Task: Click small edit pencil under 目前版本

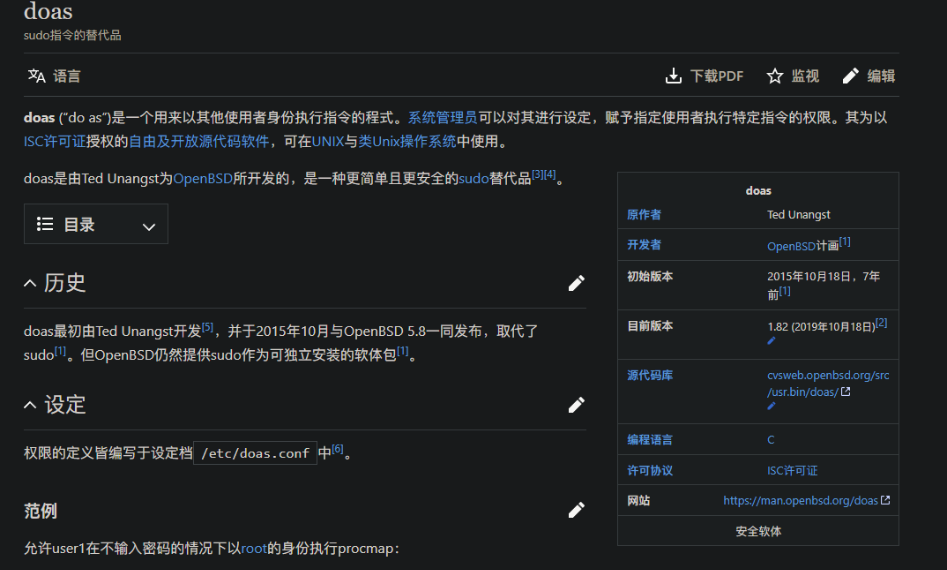Action: click(771, 341)
